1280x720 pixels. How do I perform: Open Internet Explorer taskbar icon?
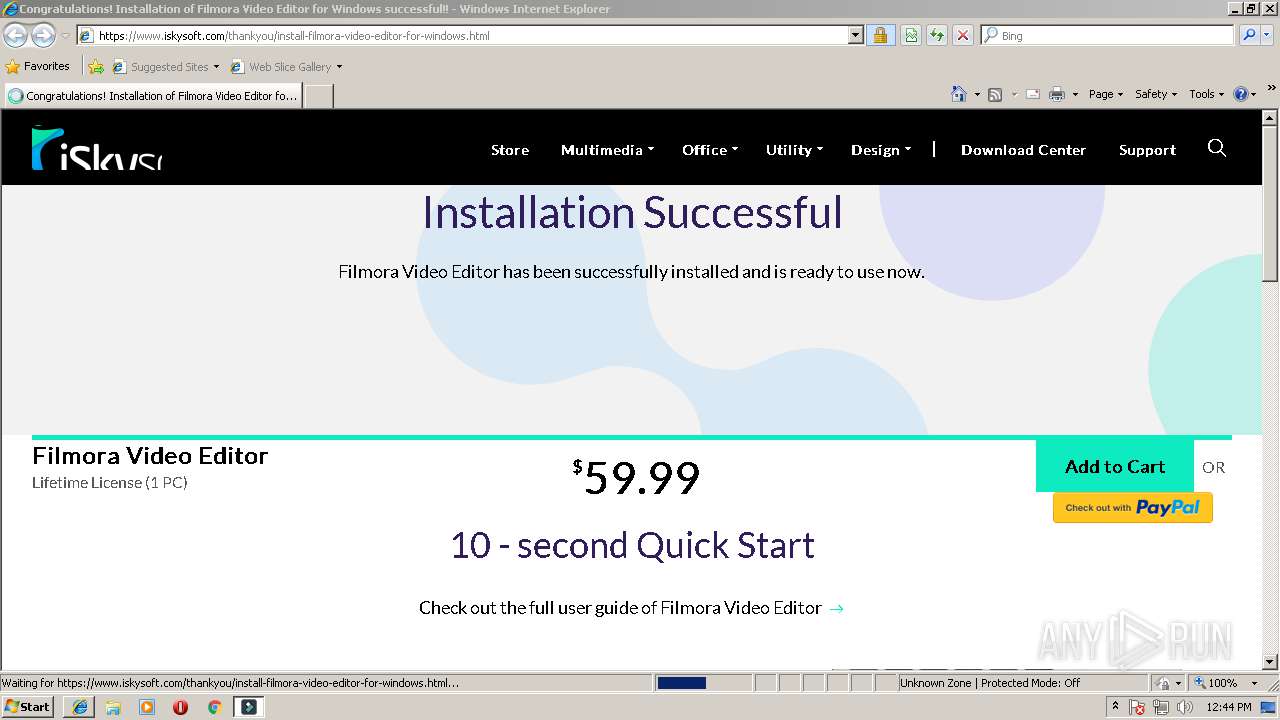coord(80,707)
